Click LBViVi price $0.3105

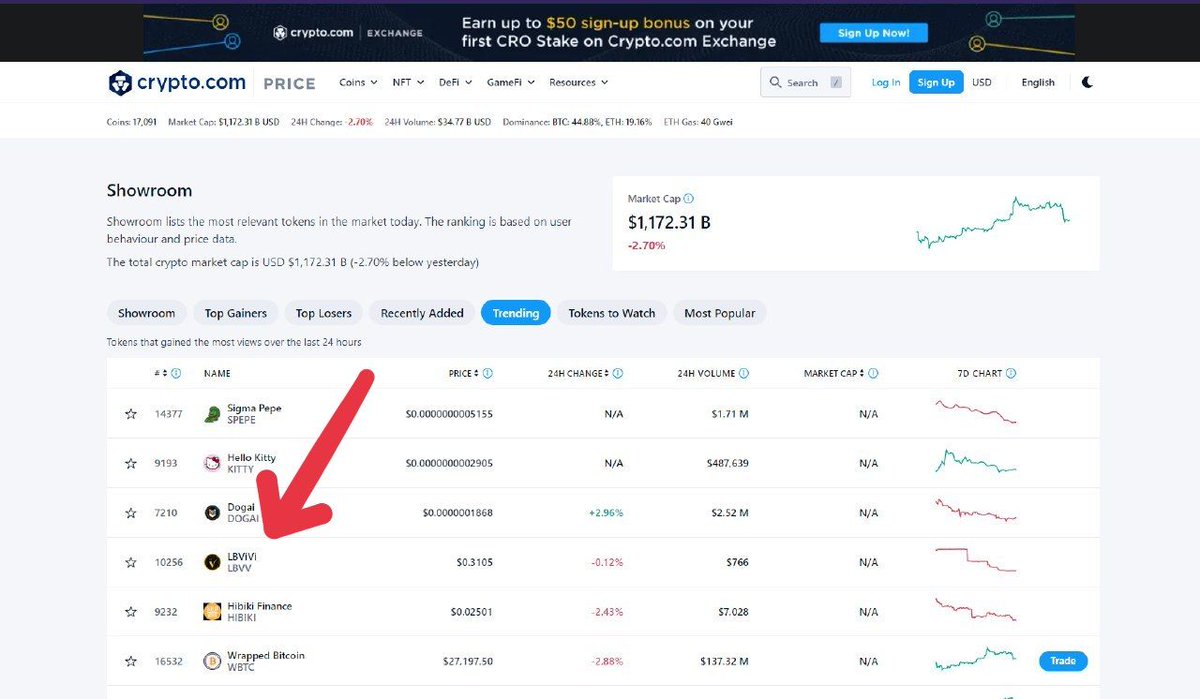tap(474, 563)
